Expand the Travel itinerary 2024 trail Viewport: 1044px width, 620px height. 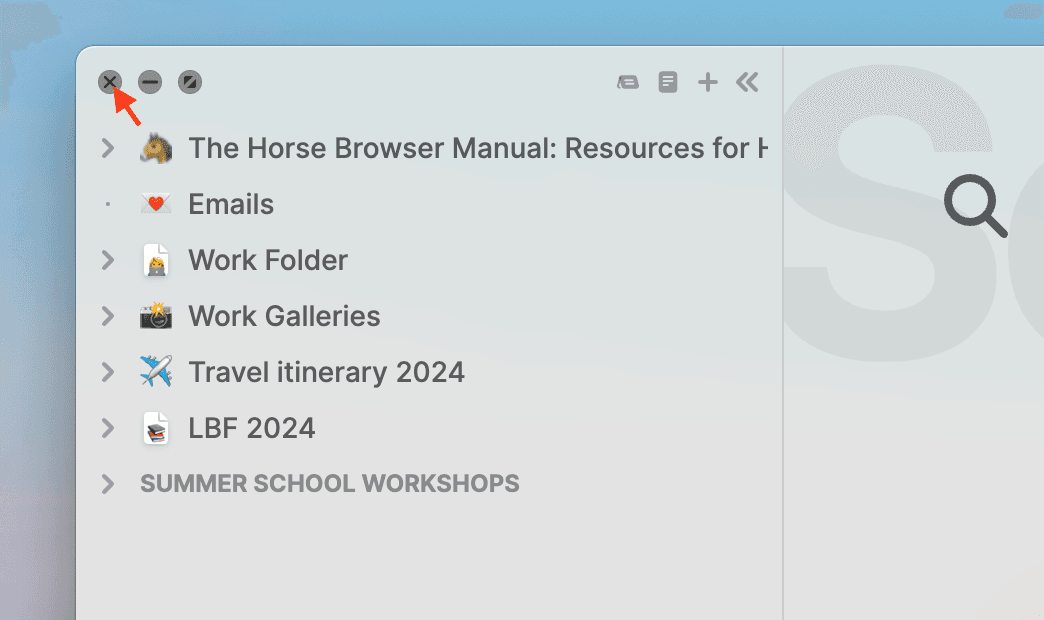tap(108, 372)
